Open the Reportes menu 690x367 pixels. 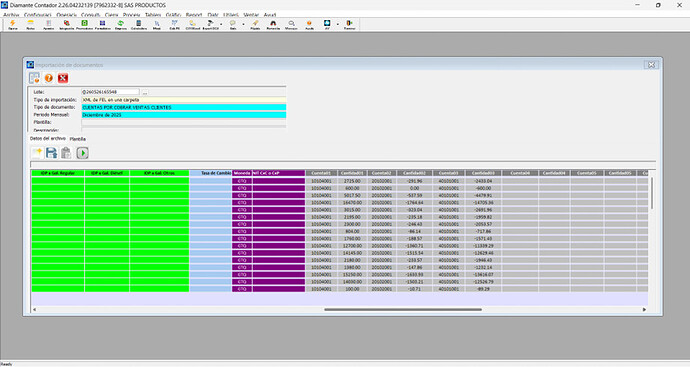click(194, 15)
